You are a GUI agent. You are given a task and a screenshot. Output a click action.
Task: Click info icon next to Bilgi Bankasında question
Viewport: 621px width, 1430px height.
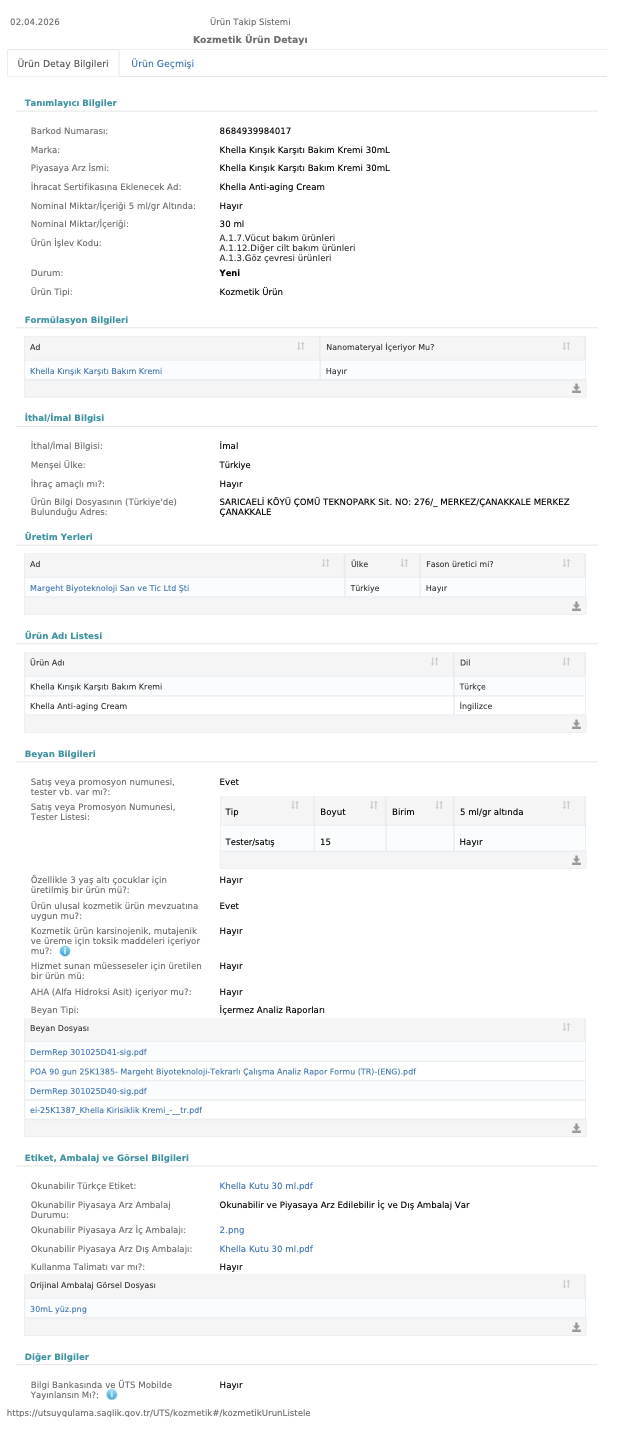[x=112, y=1394]
